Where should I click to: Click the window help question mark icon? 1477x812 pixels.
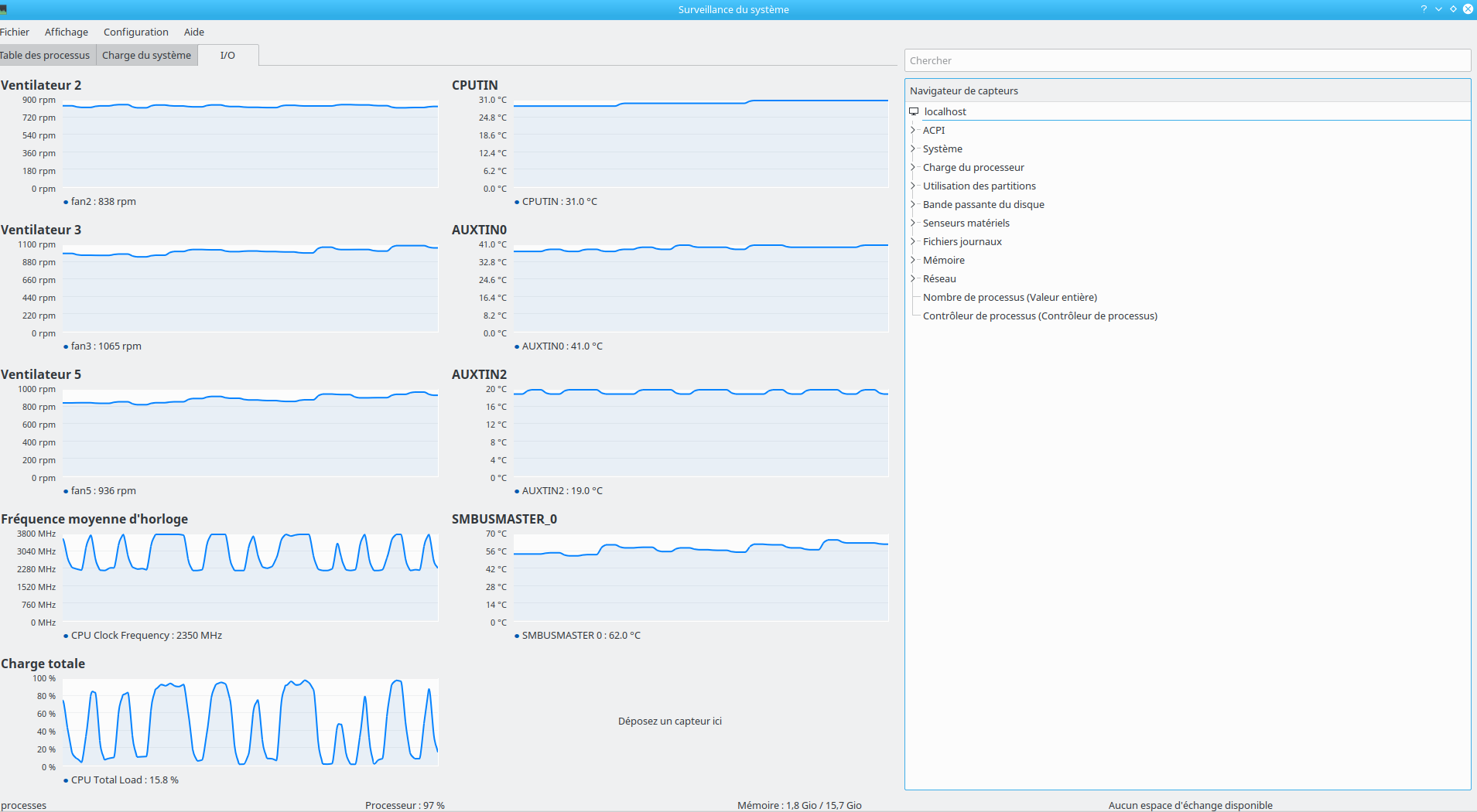pyautogui.click(x=1424, y=9)
